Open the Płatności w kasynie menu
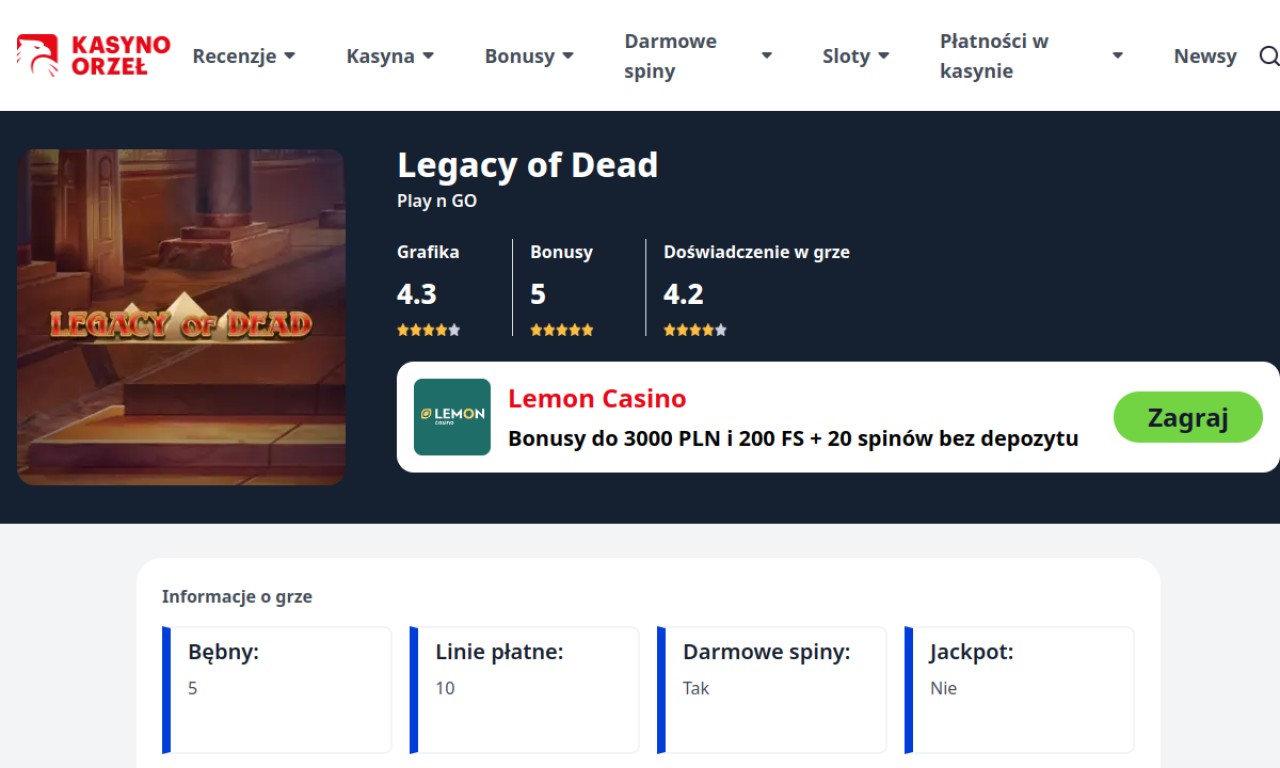 coord(994,56)
